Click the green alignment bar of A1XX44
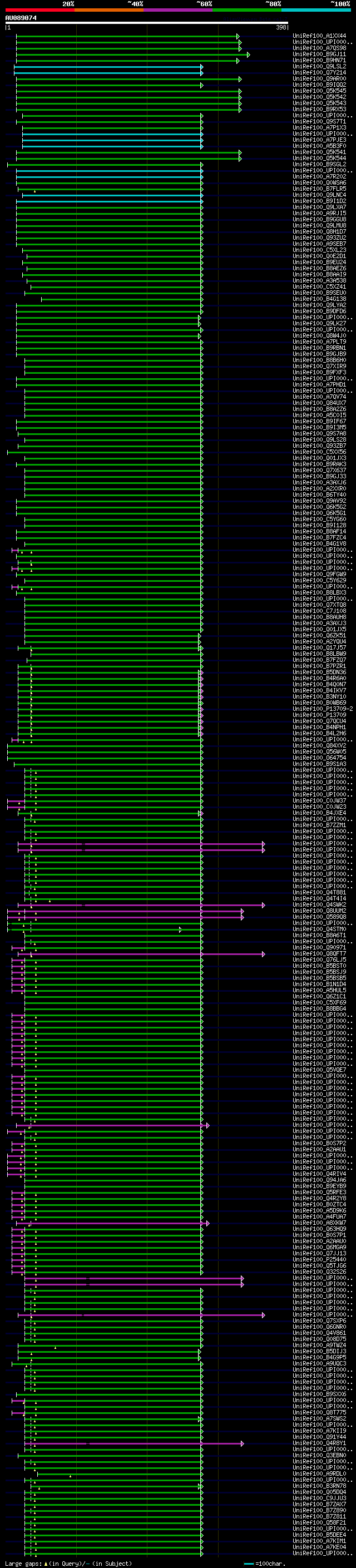Viewport: 356px width, 1568px height. coord(127,37)
